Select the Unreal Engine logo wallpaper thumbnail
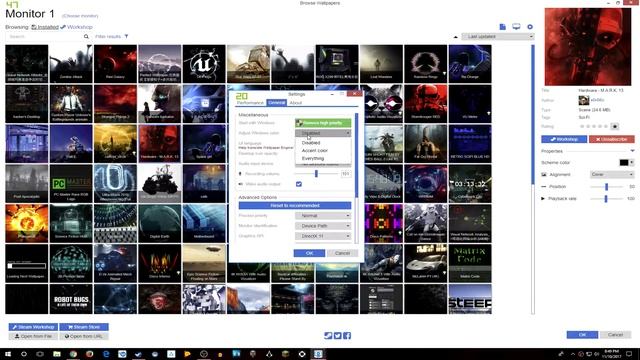Screen dimensions: 640x360 (x=204, y=64)
